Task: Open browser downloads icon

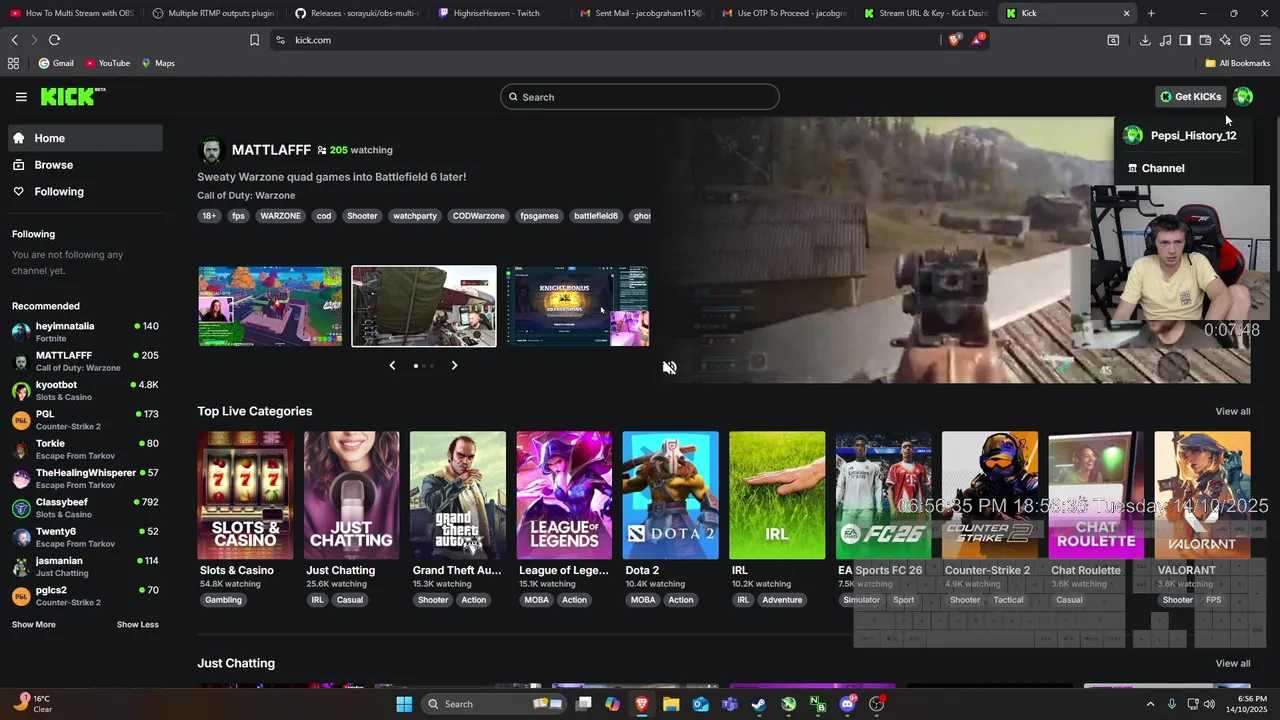Action: pos(1145,40)
